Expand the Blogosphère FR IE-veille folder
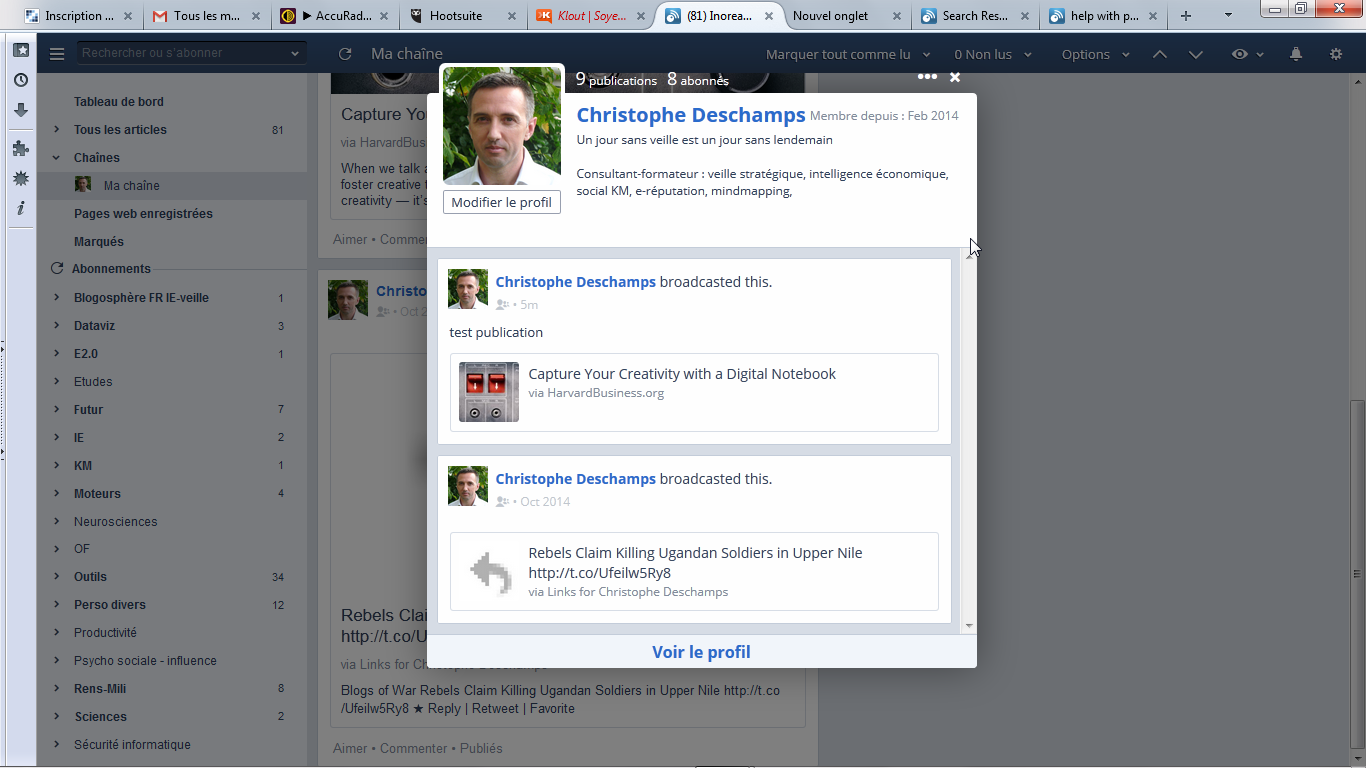 tap(57, 297)
